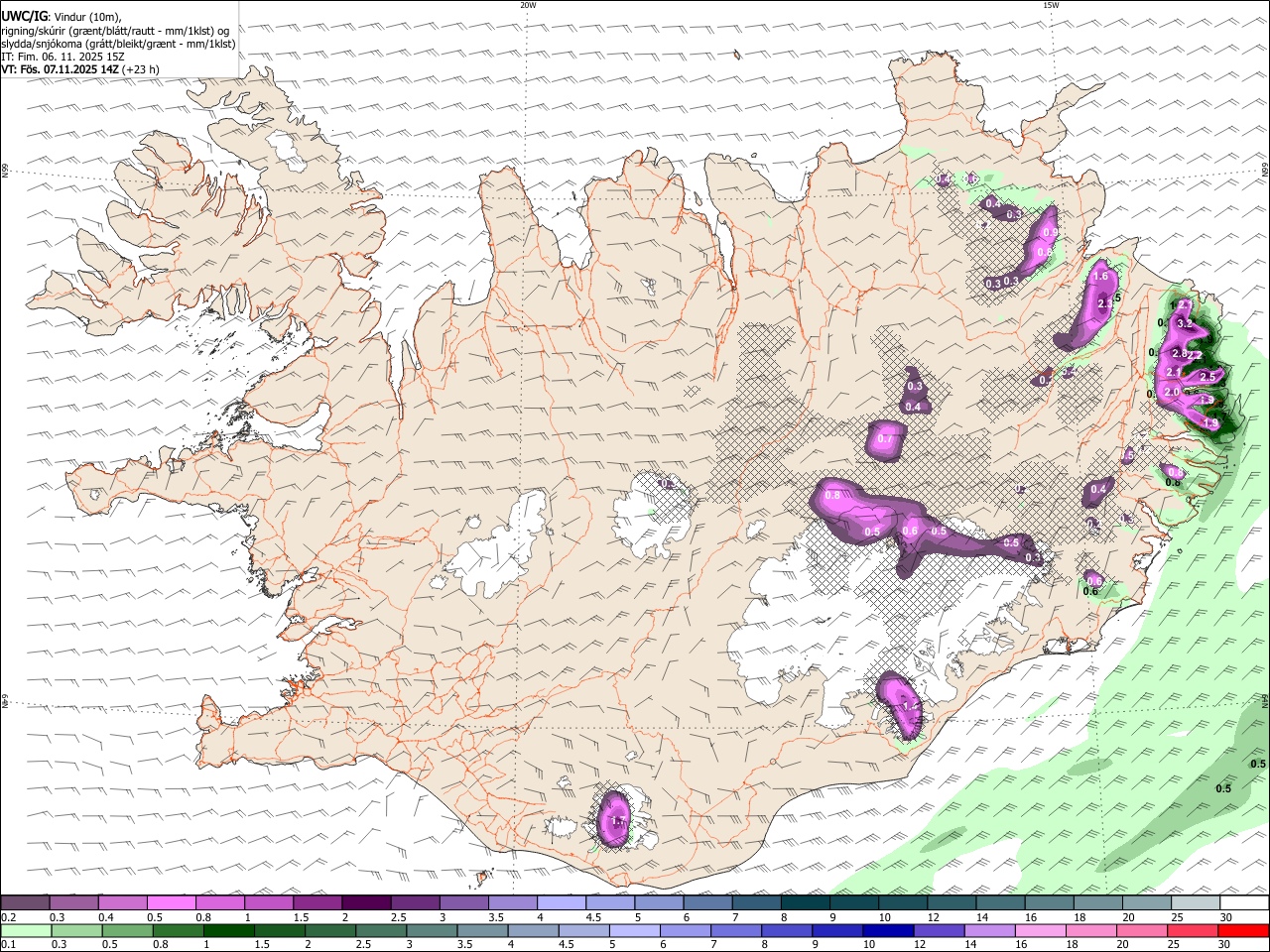Click the '20W' longitude label
The width and height of the screenshot is (1270, 952).
pos(528,5)
